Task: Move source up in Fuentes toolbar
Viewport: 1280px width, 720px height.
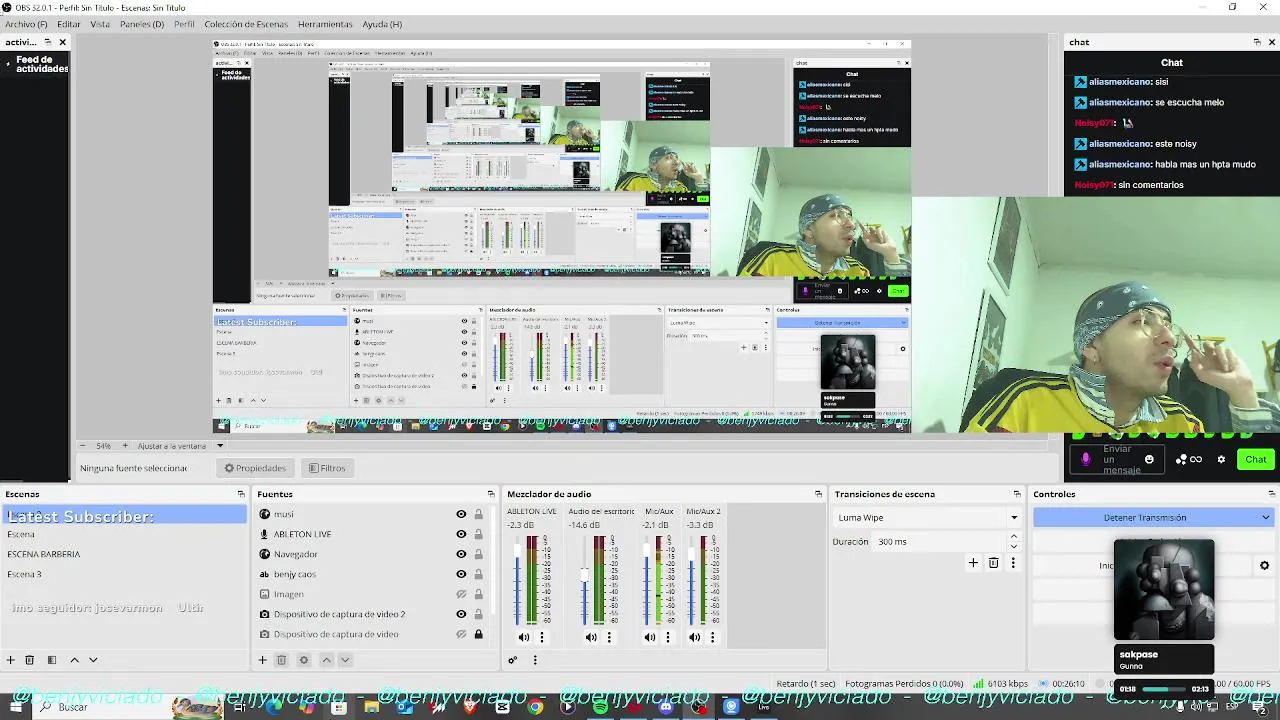Action: [x=326, y=660]
